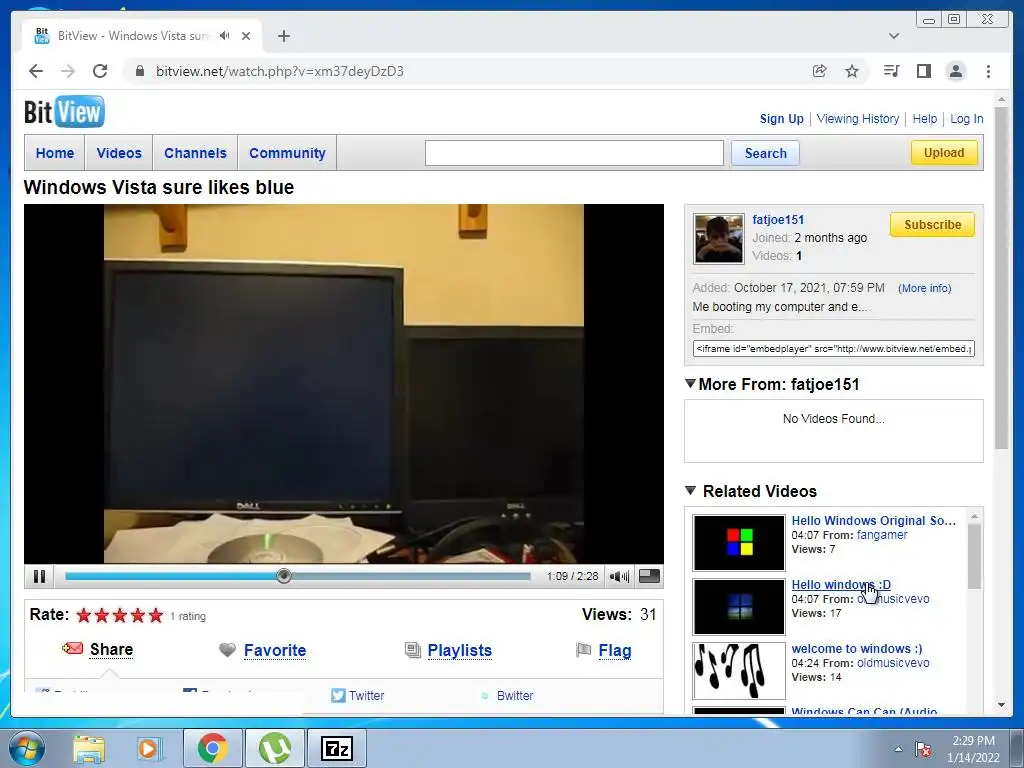Reload the current page

click(x=100, y=71)
